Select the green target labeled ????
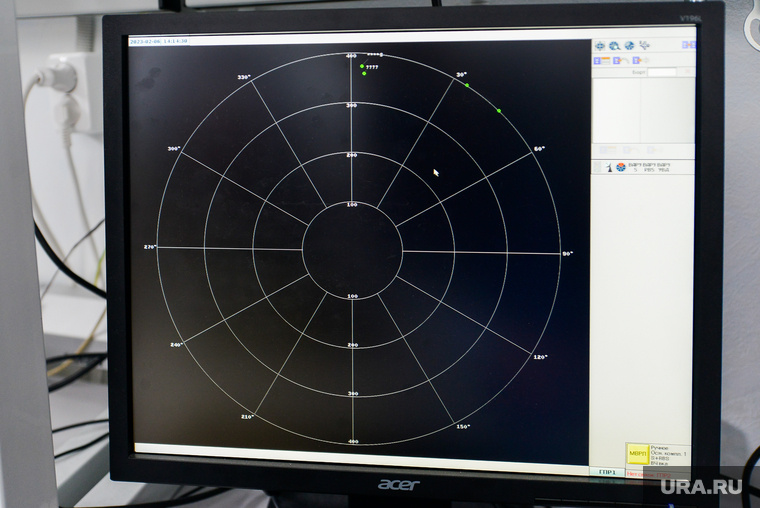This screenshot has width=760, height=508. point(362,66)
